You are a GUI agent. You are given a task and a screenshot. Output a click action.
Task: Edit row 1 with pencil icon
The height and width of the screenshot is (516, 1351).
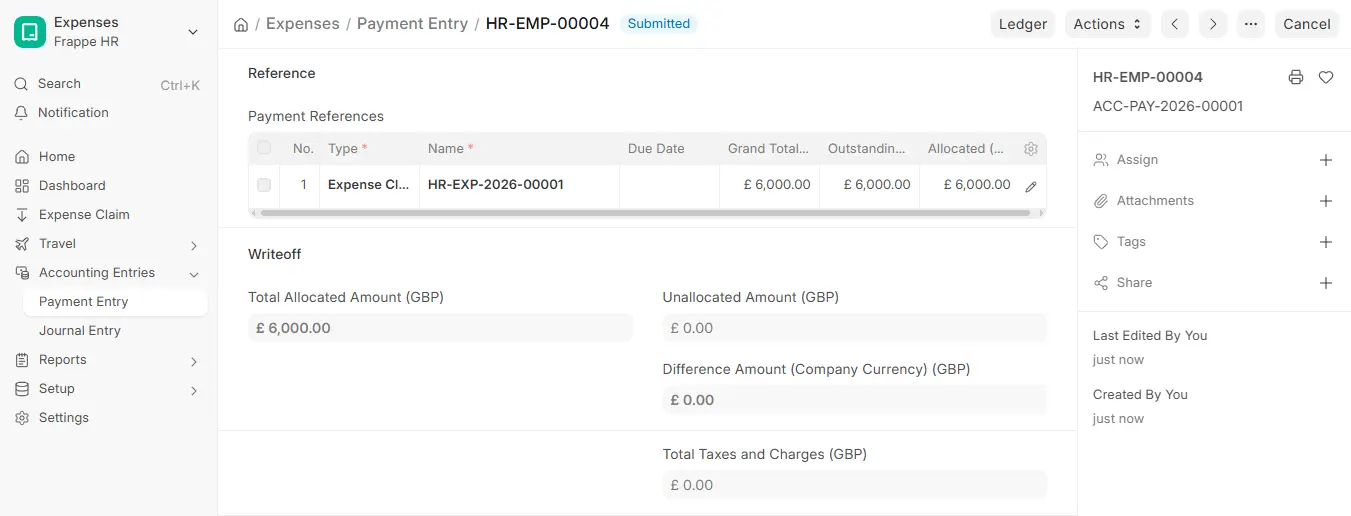(x=1031, y=187)
